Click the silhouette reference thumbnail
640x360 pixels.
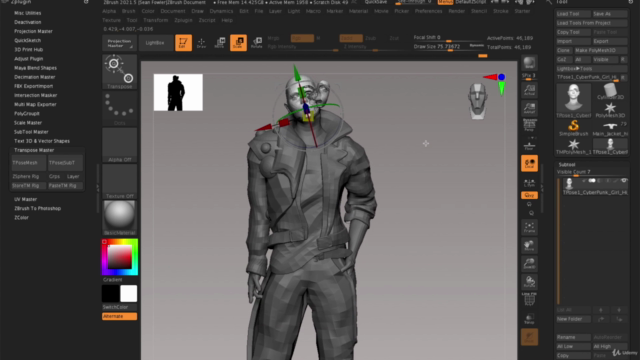pyautogui.click(x=178, y=92)
